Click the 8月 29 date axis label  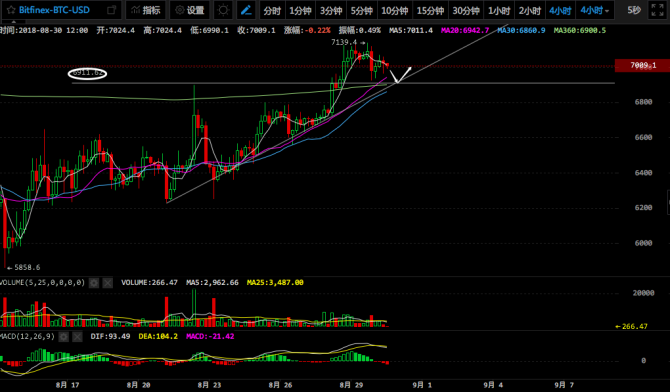pyautogui.click(x=351, y=385)
